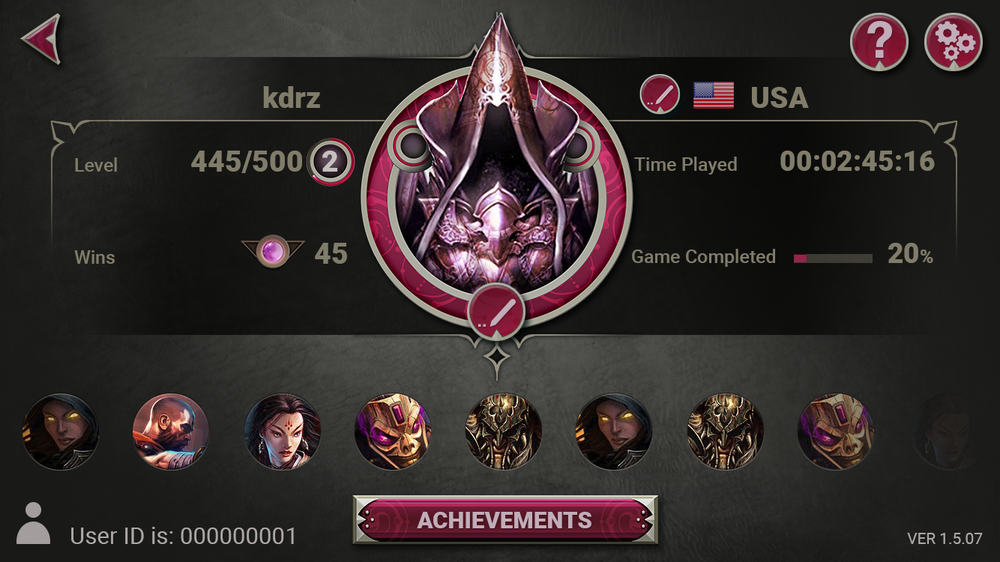This screenshot has height=562, width=1000.
Task: Select the first dark horned armor avatar
Action: tap(503, 431)
